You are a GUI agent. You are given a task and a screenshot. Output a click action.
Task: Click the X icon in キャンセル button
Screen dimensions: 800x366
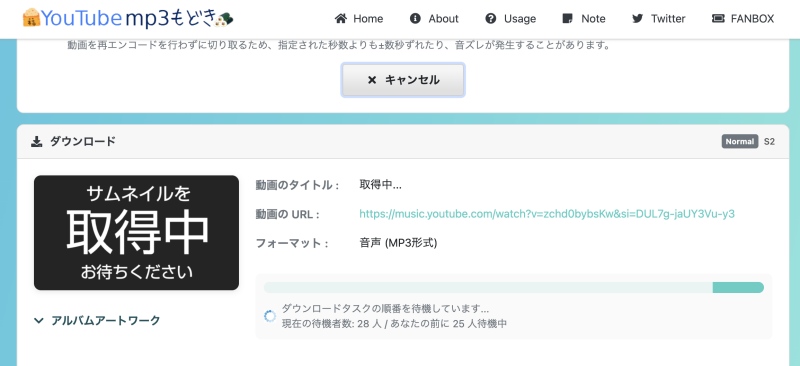(x=372, y=80)
